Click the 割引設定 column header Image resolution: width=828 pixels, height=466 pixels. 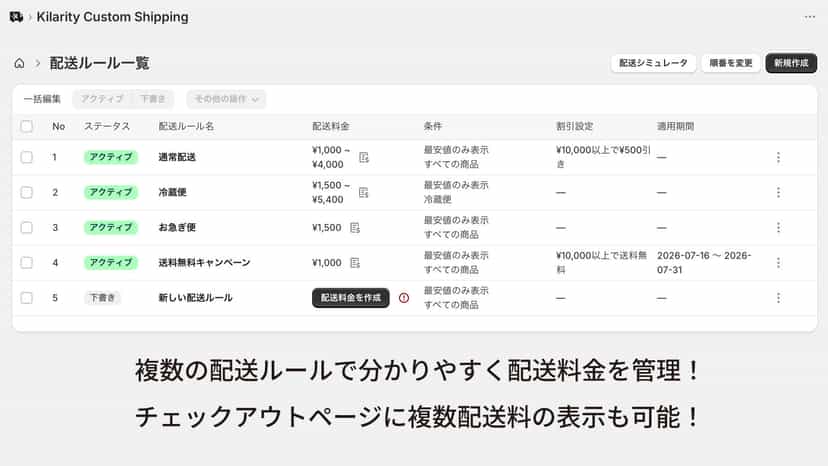(x=575, y=126)
